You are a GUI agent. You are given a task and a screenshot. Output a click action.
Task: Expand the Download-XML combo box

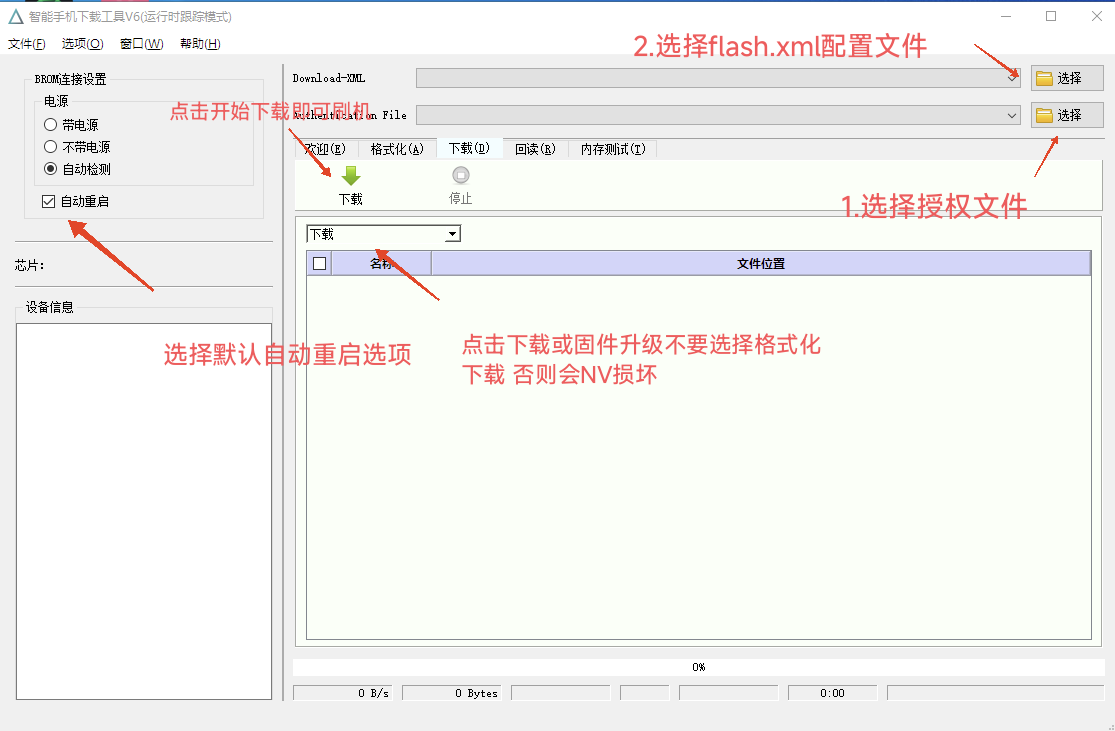pyautogui.click(x=1012, y=78)
